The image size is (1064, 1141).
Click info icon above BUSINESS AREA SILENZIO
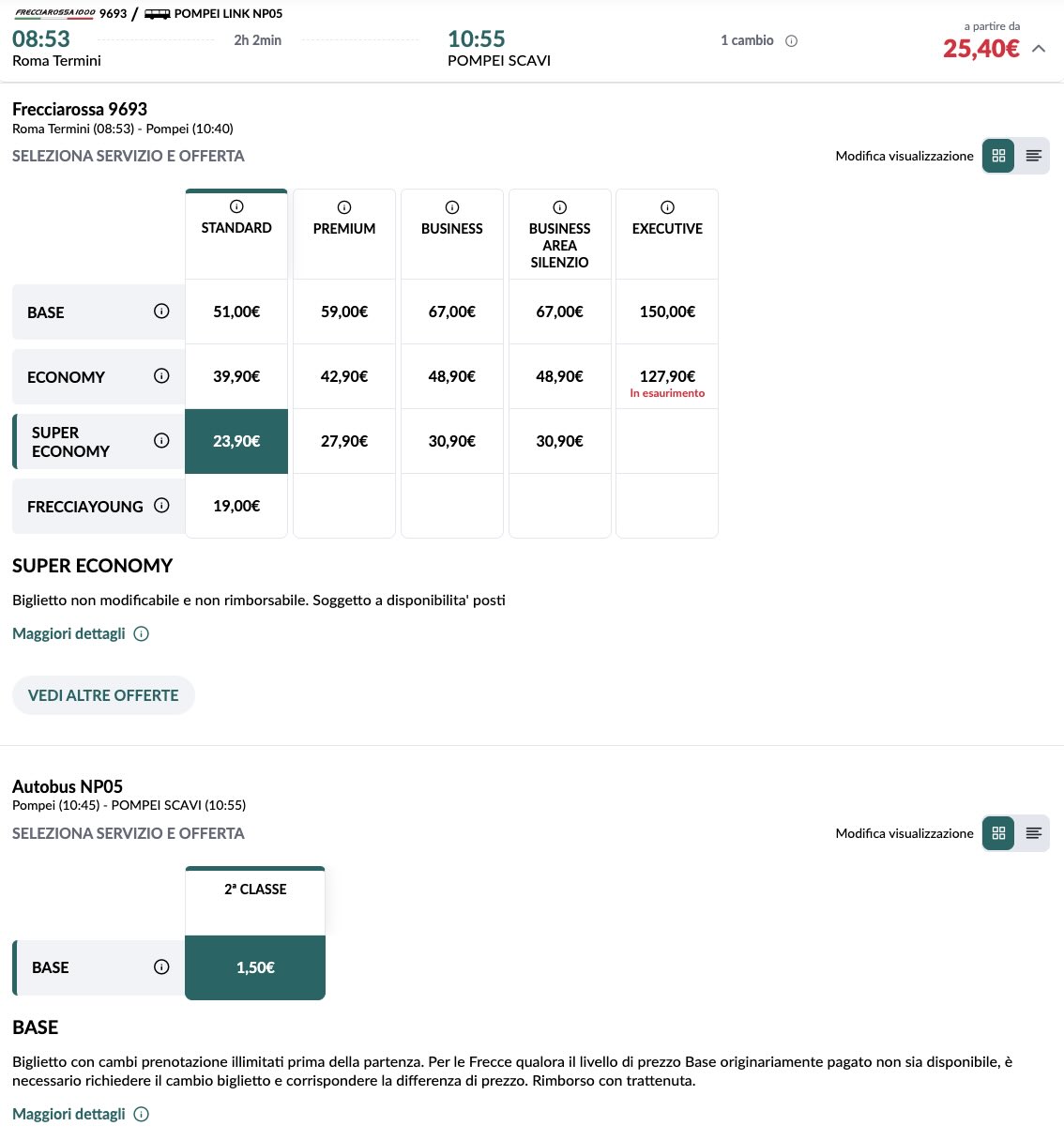tap(560, 207)
